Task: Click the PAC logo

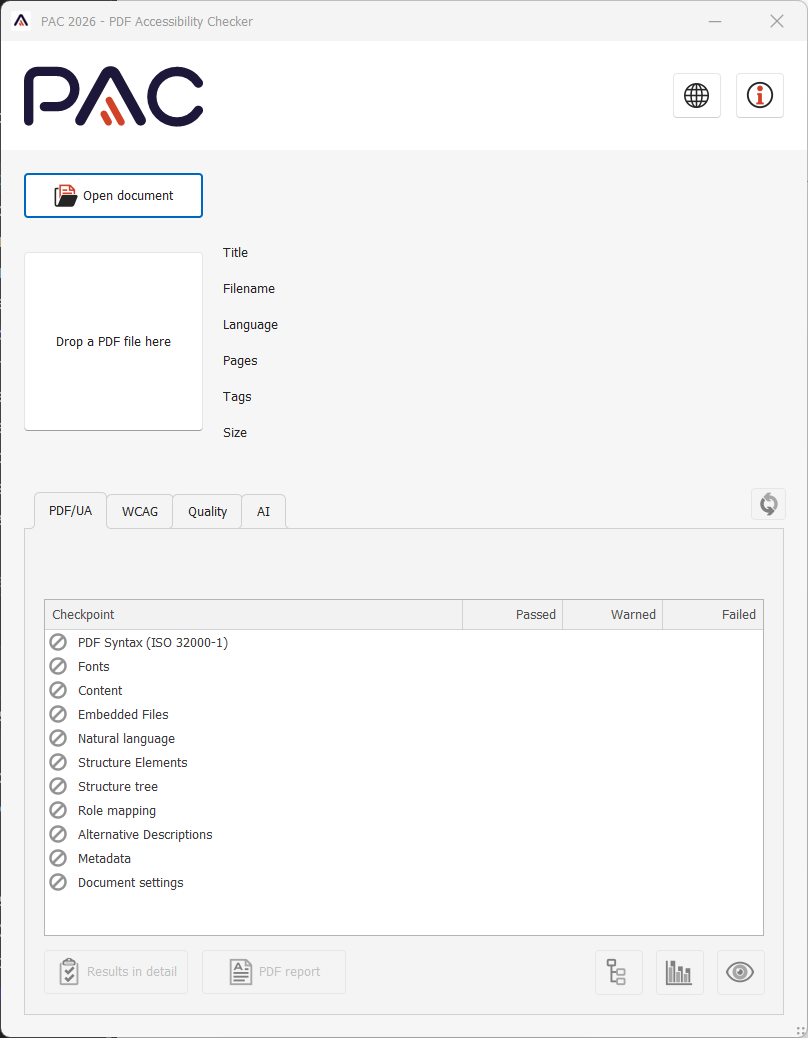Action: pyautogui.click(x=113, y=96)
